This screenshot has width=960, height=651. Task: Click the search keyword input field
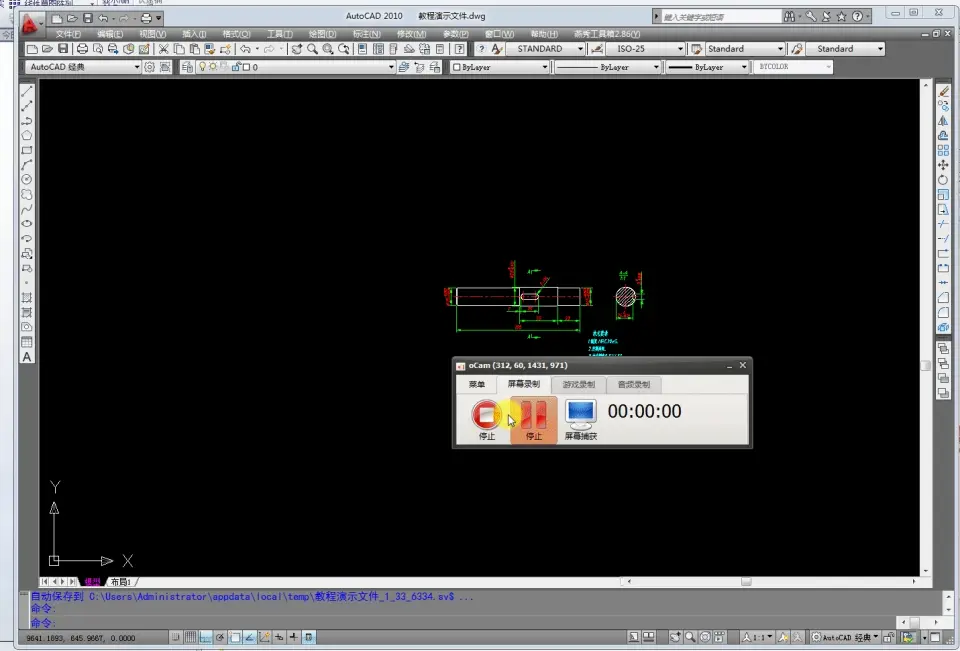720,17
